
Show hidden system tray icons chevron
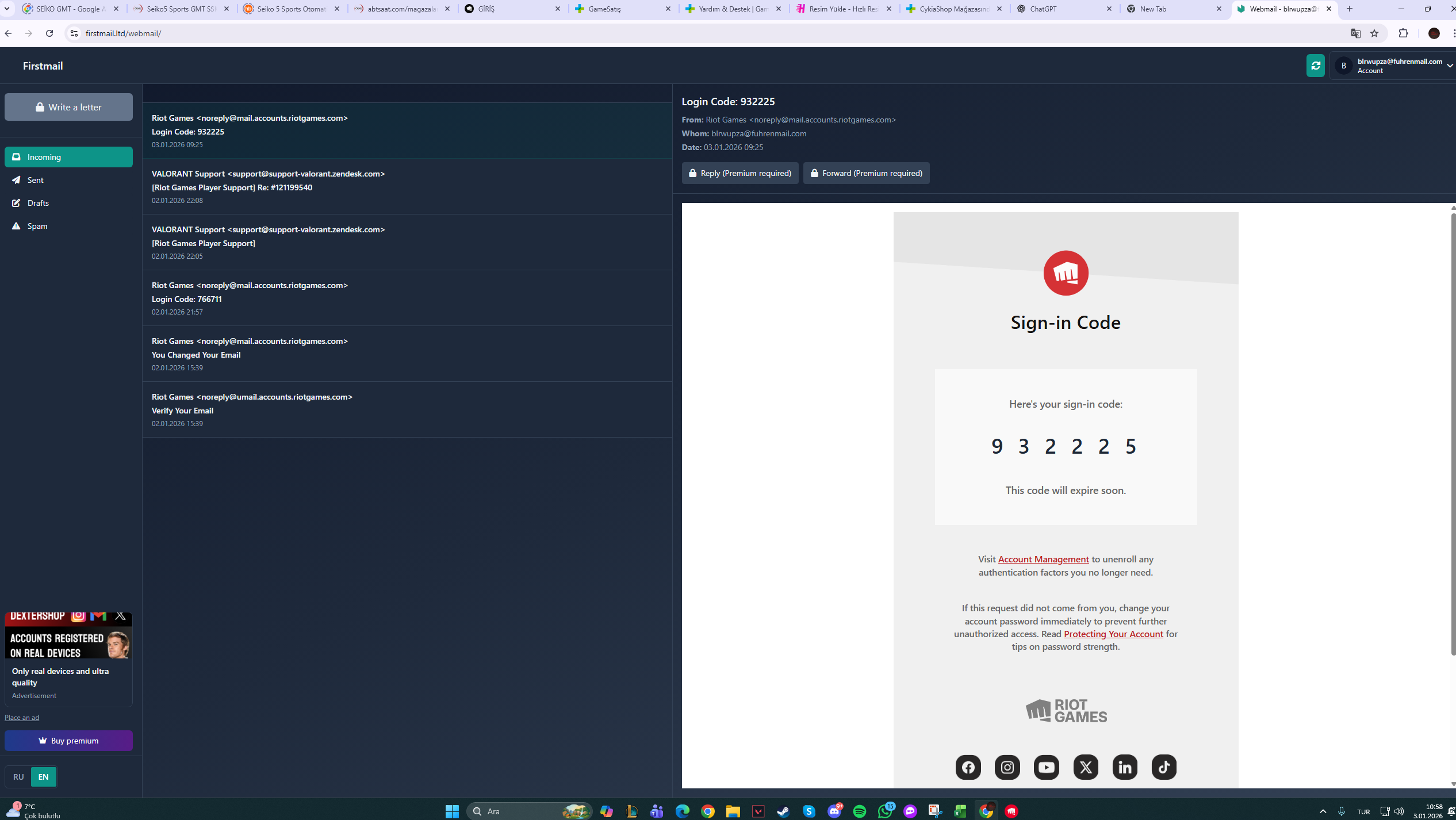(1323, 811)
